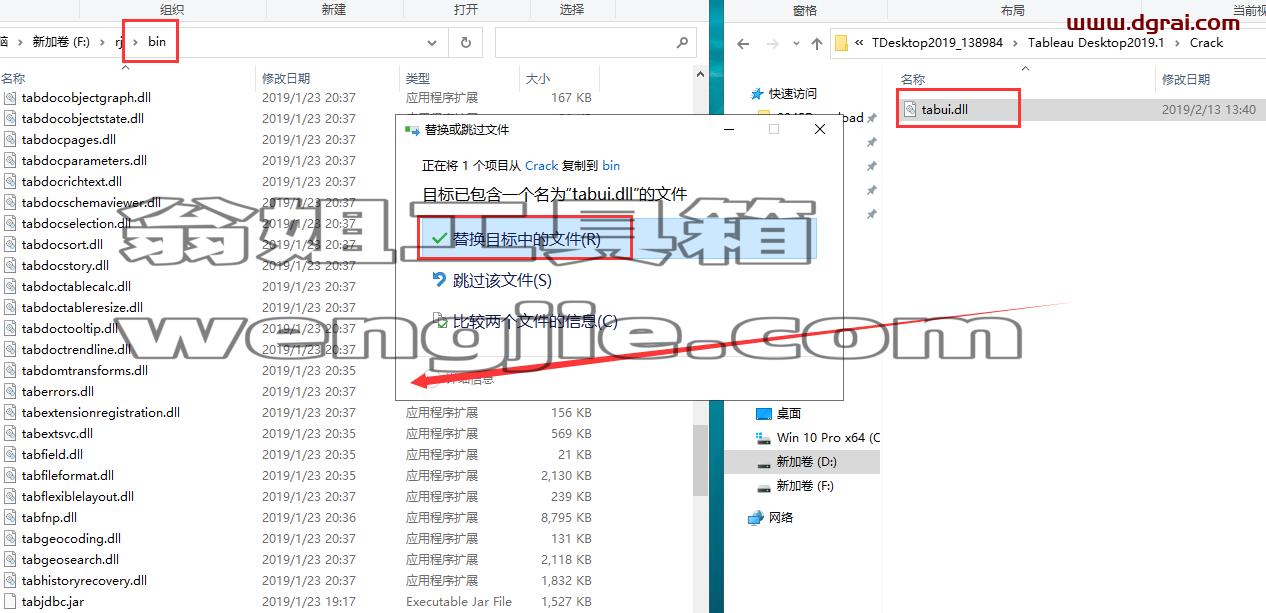Select taberrors.dll in bin folder
Image resolution: width=1266 pixels, height=613 pixels.
(x=58, y=392)
